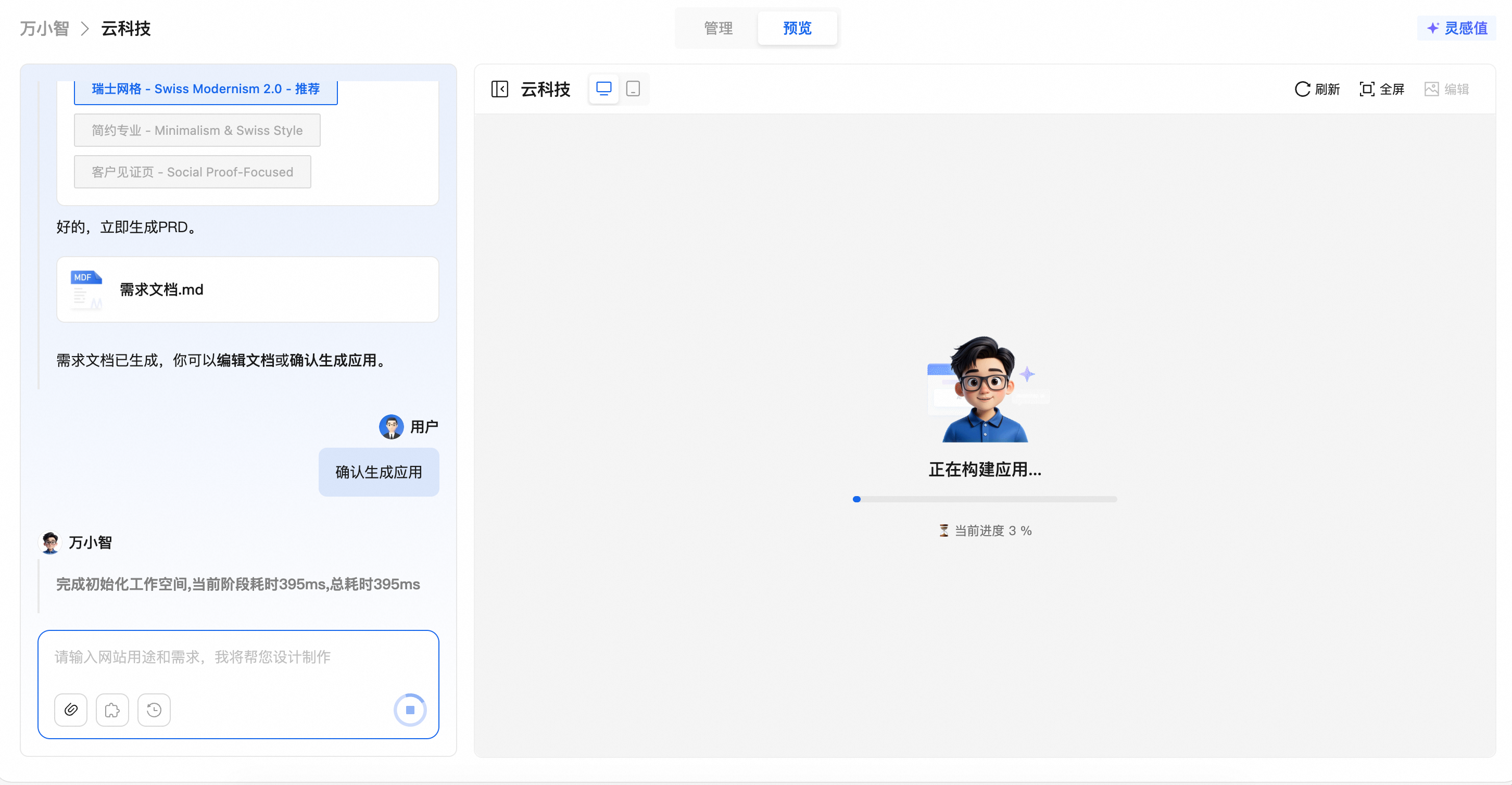This screenshot has height=785, width=1512.
Task: Collapse the sidebar panel icon
Action: pyautogui.click(x=499, y=89)
